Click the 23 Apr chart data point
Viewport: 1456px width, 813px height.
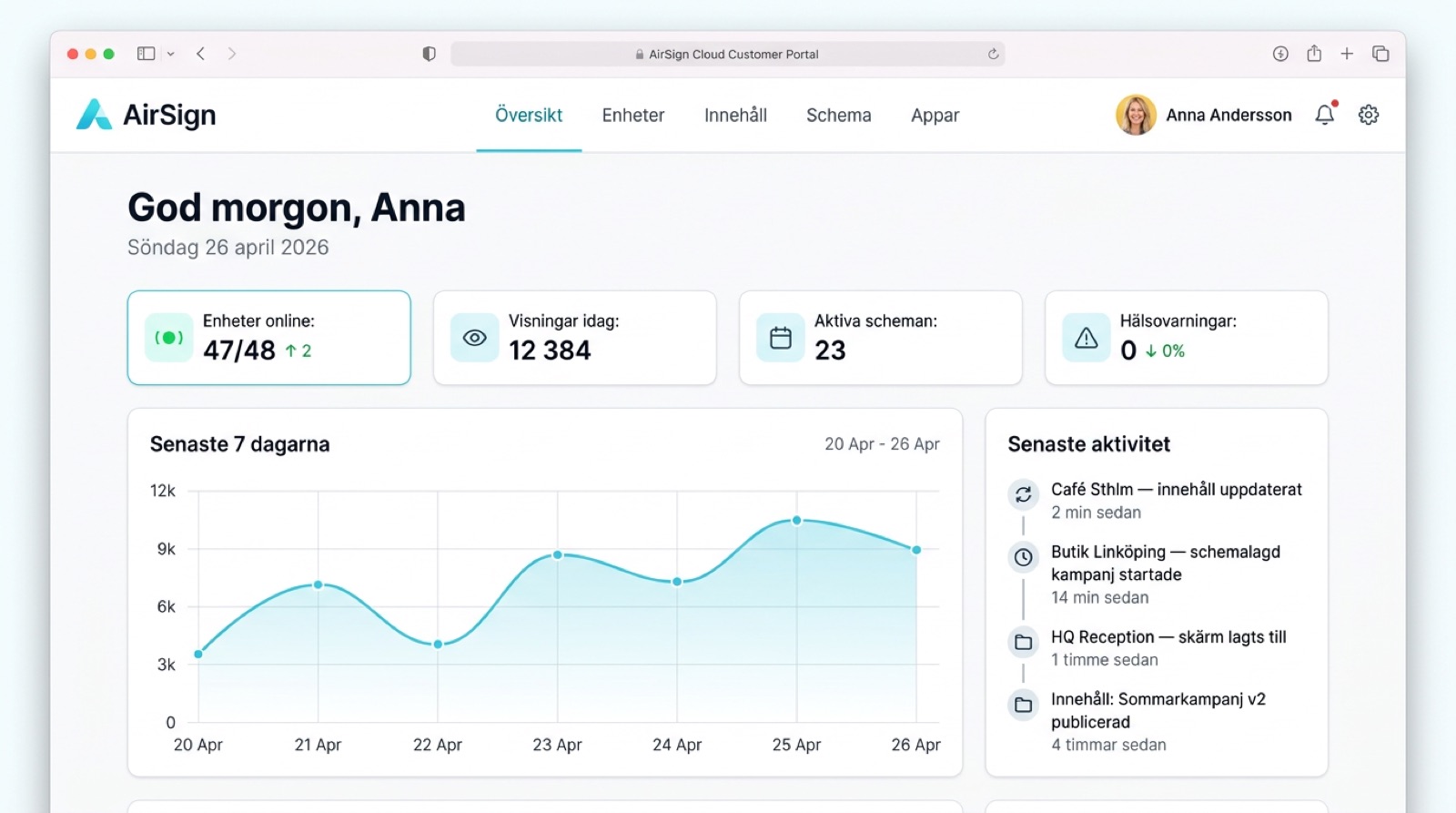coord(558,554)
